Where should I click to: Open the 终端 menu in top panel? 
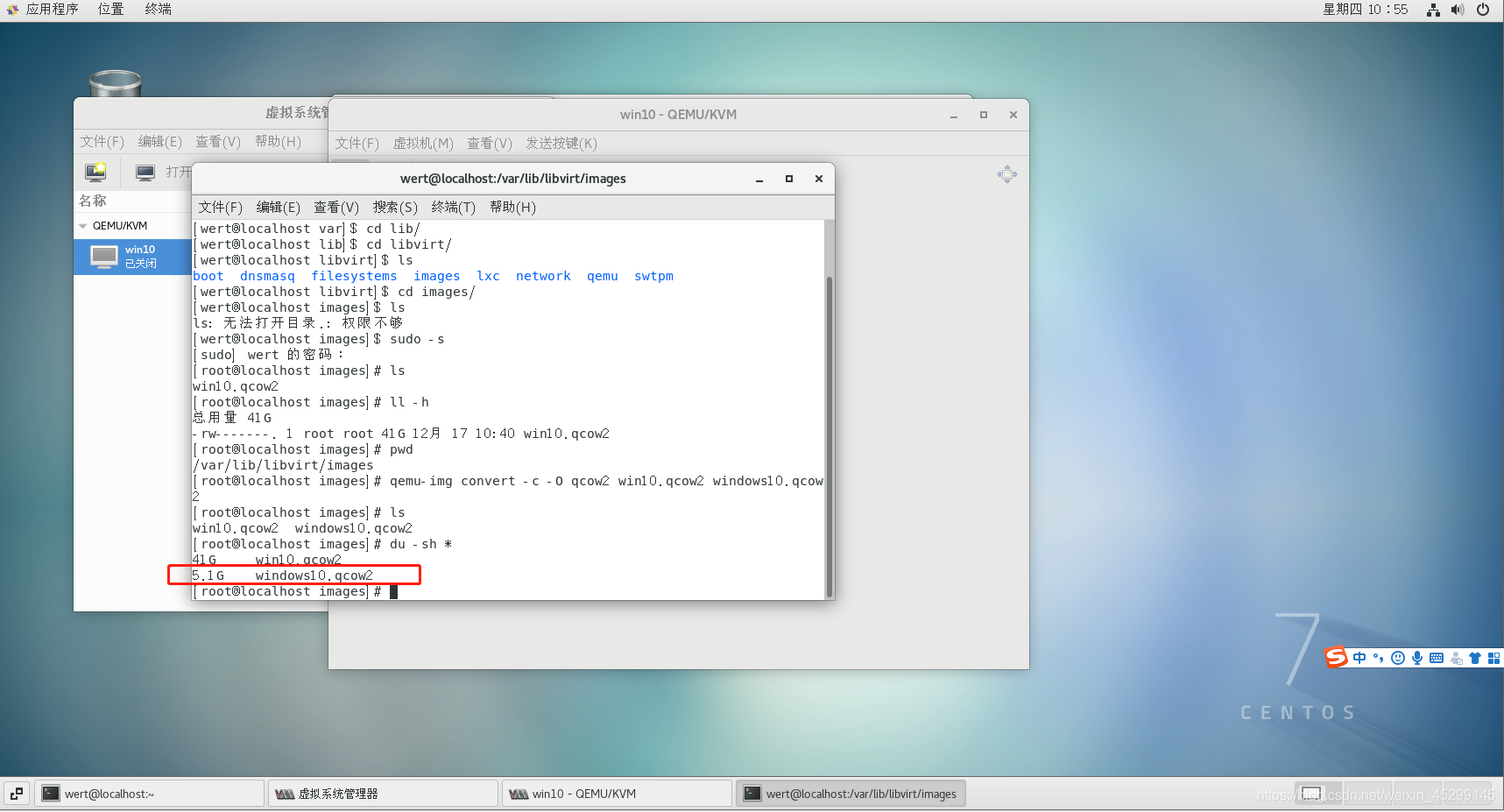158,10
